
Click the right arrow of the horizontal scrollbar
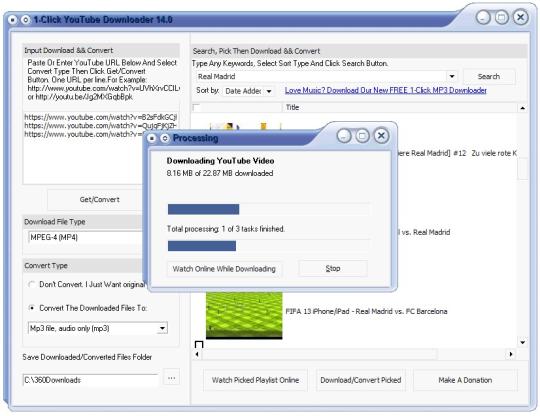click(511, 354)
